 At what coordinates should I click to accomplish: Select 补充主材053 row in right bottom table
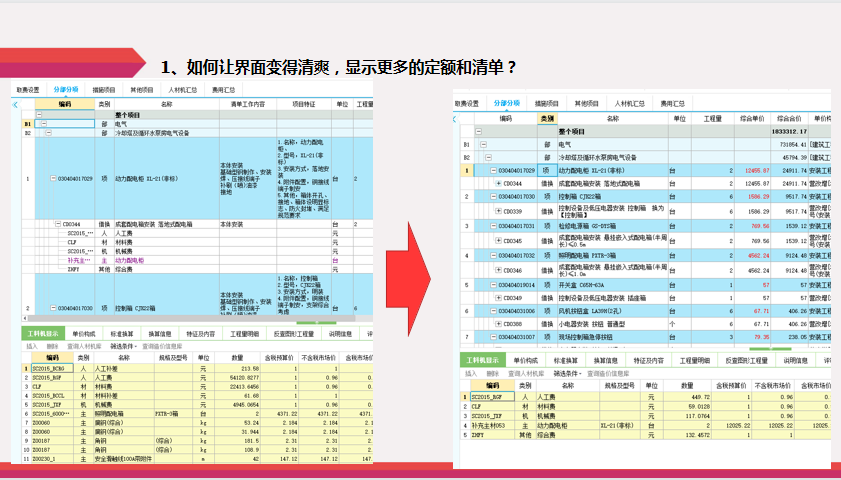tap(645, 425)
